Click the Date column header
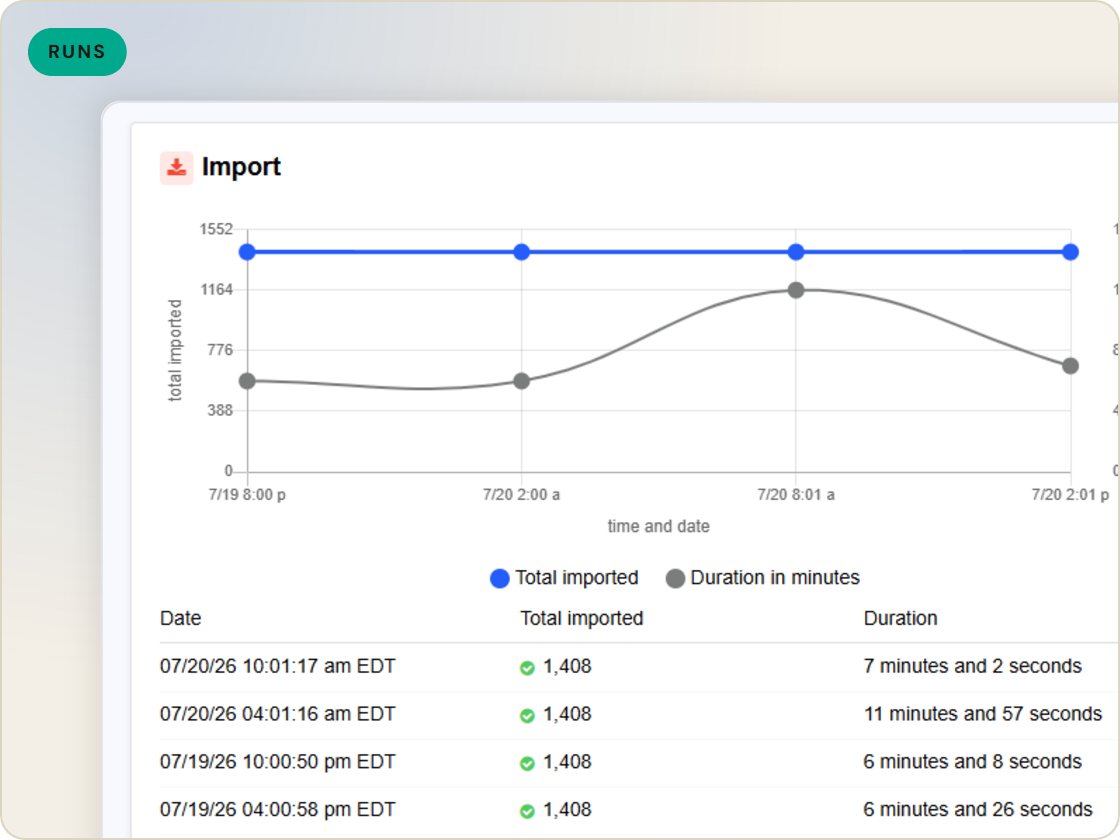The width and height of the screenshot is (1120, 840). [x=181, y=619]
